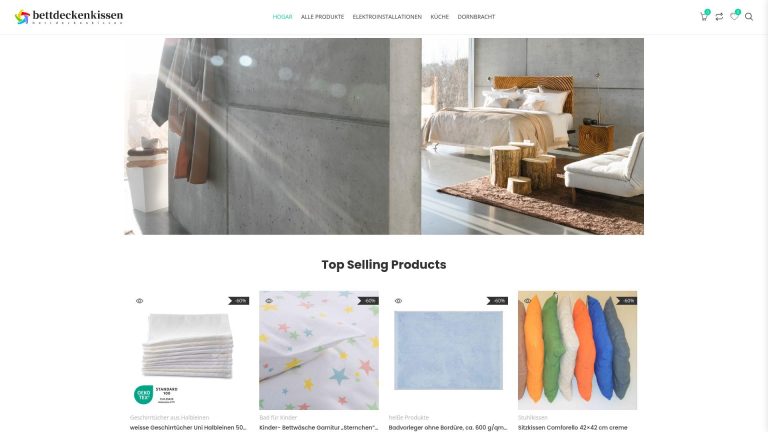Open the ELEKTROINSTALLATIONEN menu
The image size is (768, 432).
pyautogui.click(x=387, y=17)
